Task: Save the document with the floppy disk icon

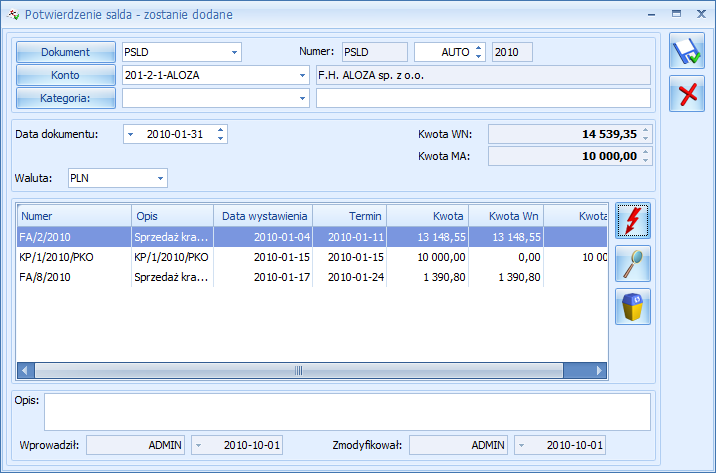Action: click(687, 51)
